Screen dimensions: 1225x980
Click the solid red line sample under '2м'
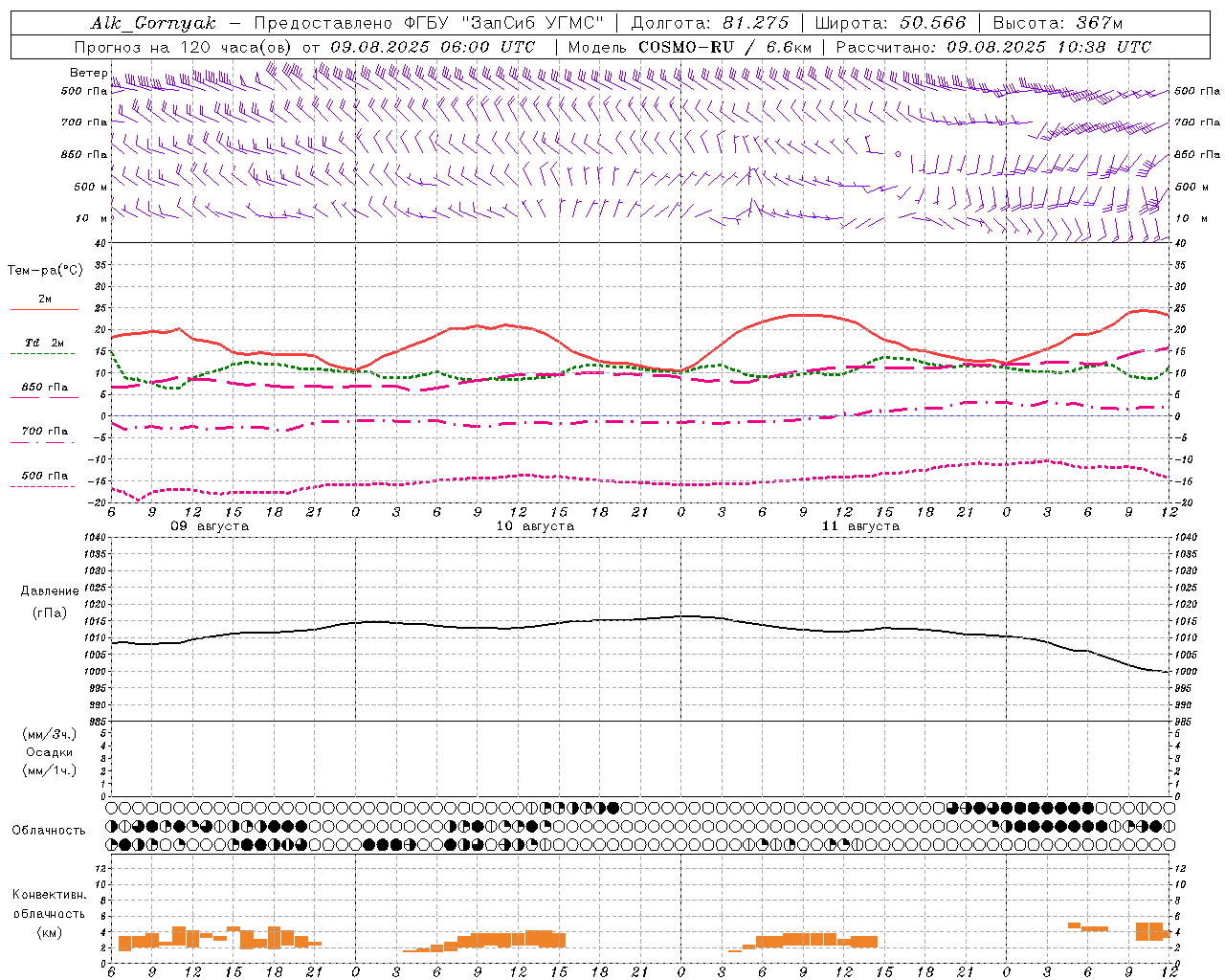point(44,309)
